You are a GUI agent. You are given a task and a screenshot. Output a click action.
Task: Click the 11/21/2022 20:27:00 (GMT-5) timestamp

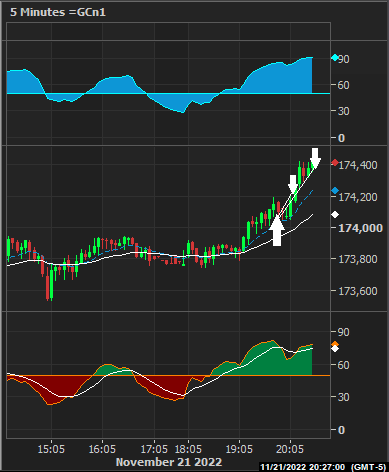[323, 467]
